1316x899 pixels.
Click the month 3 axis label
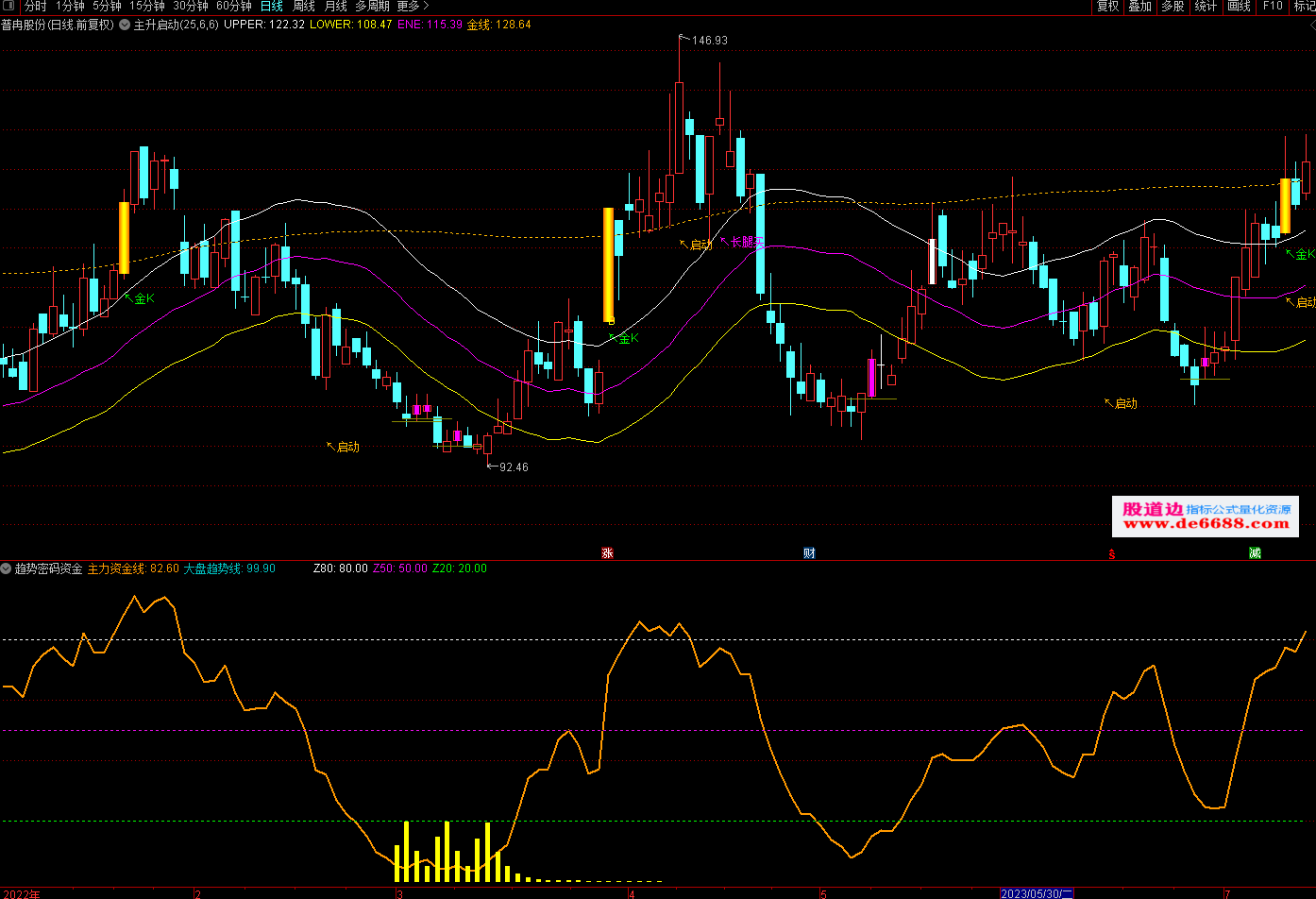click(399, 892)
